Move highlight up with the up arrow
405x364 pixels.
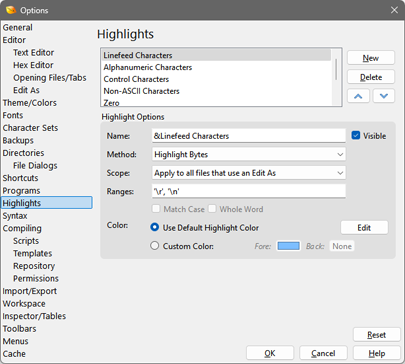pos(358,96)
